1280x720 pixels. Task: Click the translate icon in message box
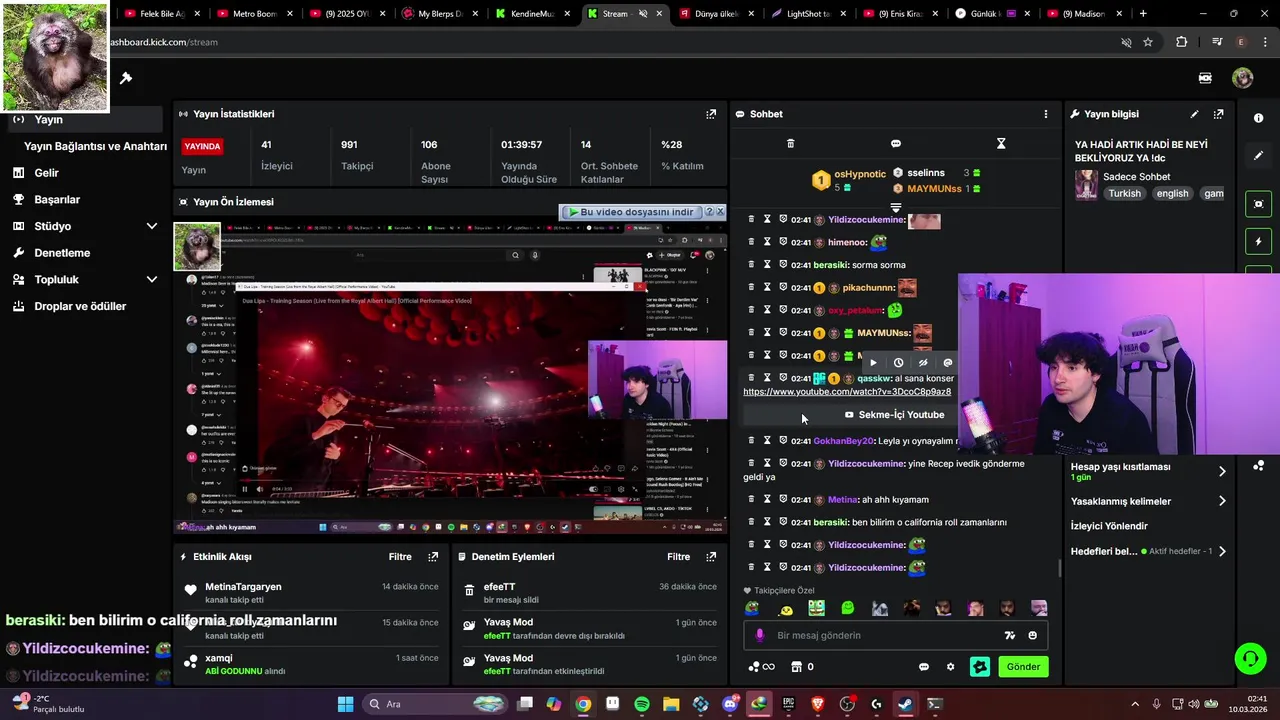1010,635
